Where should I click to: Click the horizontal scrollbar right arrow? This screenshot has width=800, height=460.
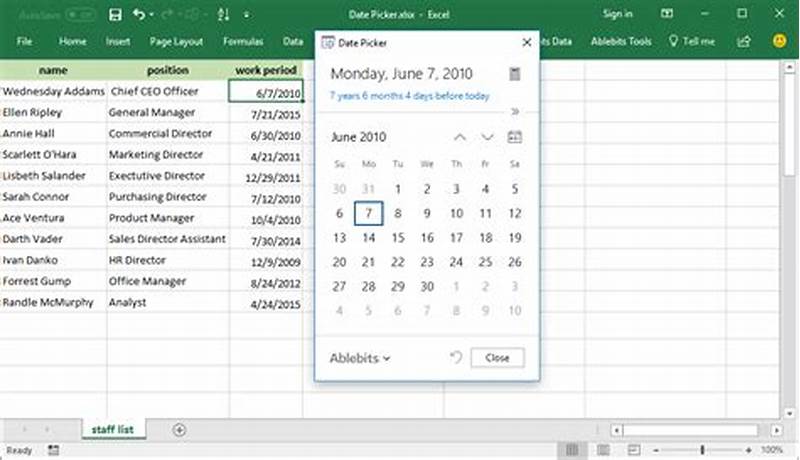tap(777, 430)
